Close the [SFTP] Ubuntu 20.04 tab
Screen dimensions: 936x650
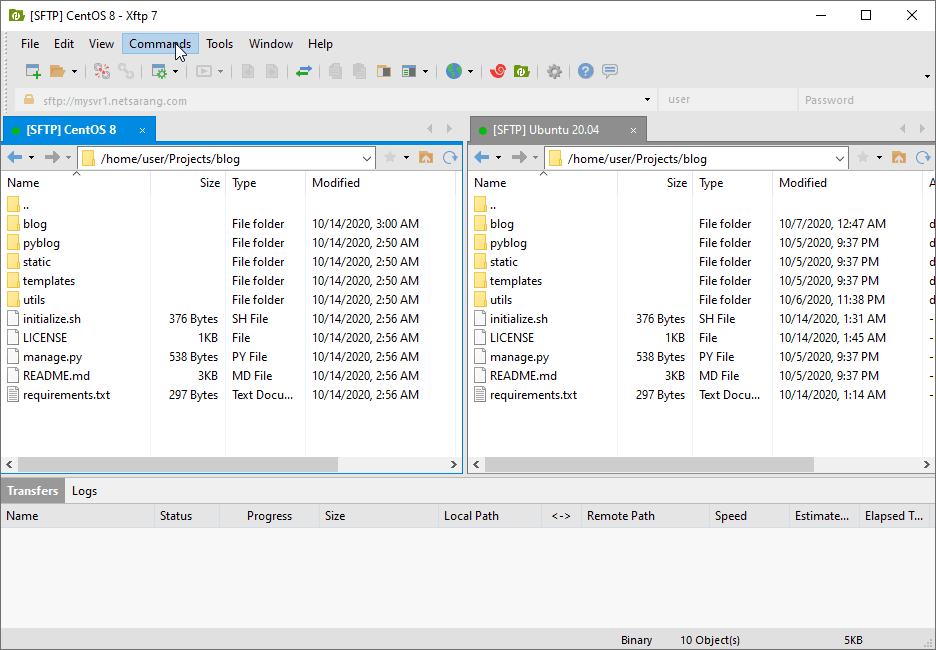click(x=633, y=131)
